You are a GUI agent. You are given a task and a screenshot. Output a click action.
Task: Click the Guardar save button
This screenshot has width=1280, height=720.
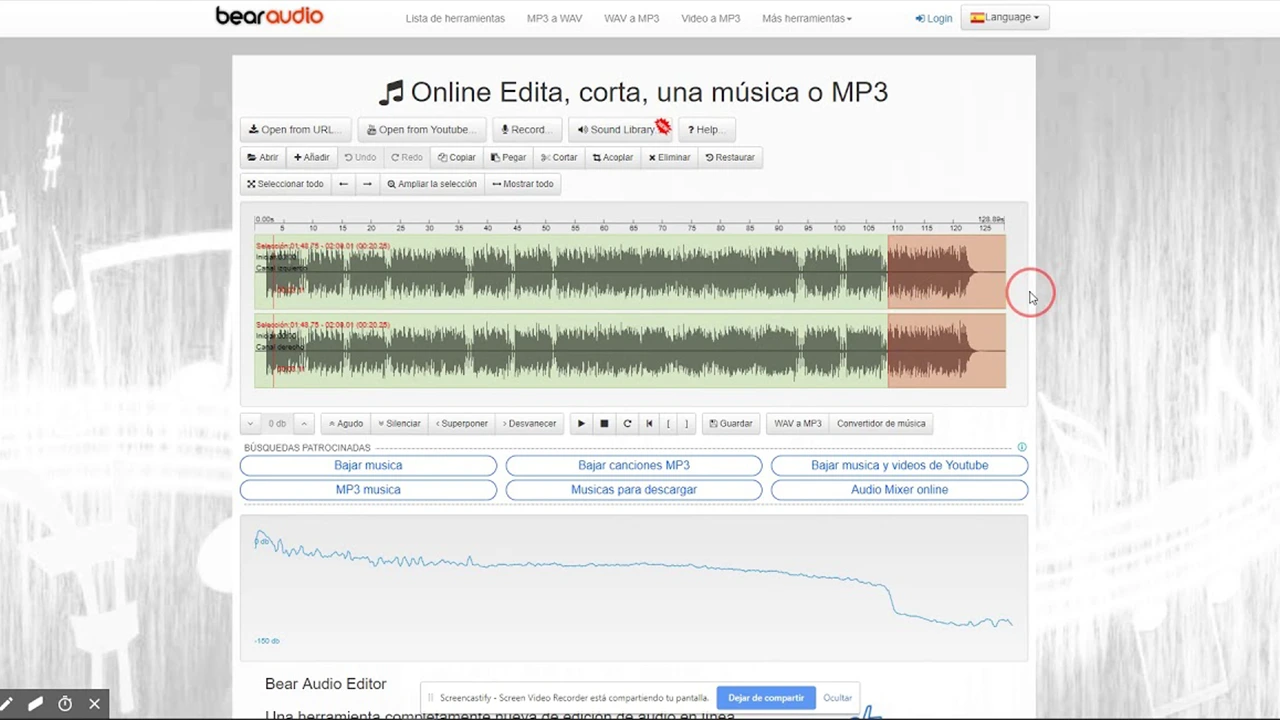point(731,424)
